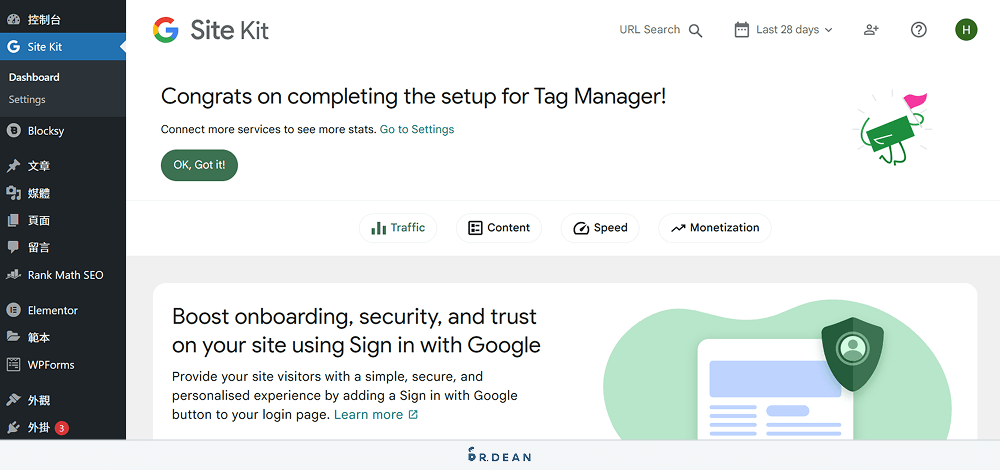Select the Content tab chip
This screenshot has height=470, width=1000.
(499, 228)
